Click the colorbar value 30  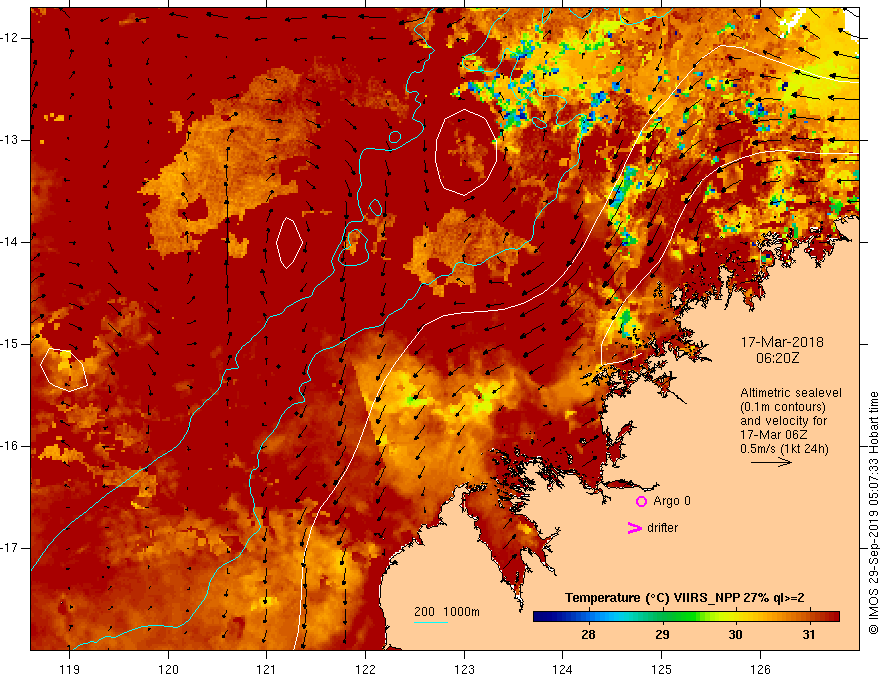[x=735, y=635]
